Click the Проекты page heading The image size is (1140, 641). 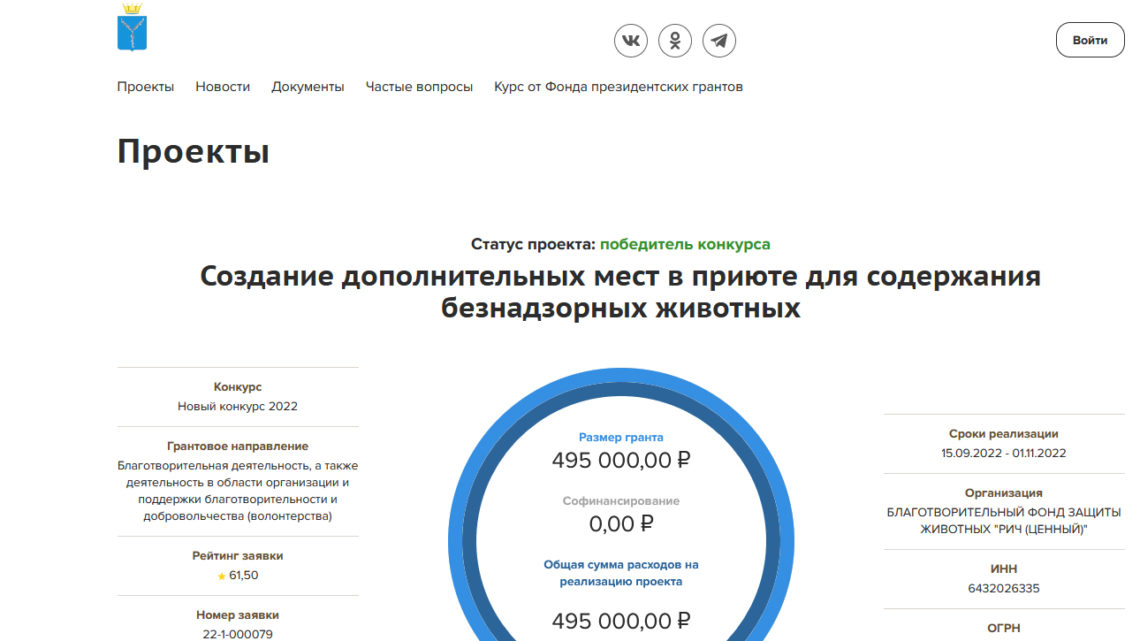pyautogui.click(x=193, y=151)
